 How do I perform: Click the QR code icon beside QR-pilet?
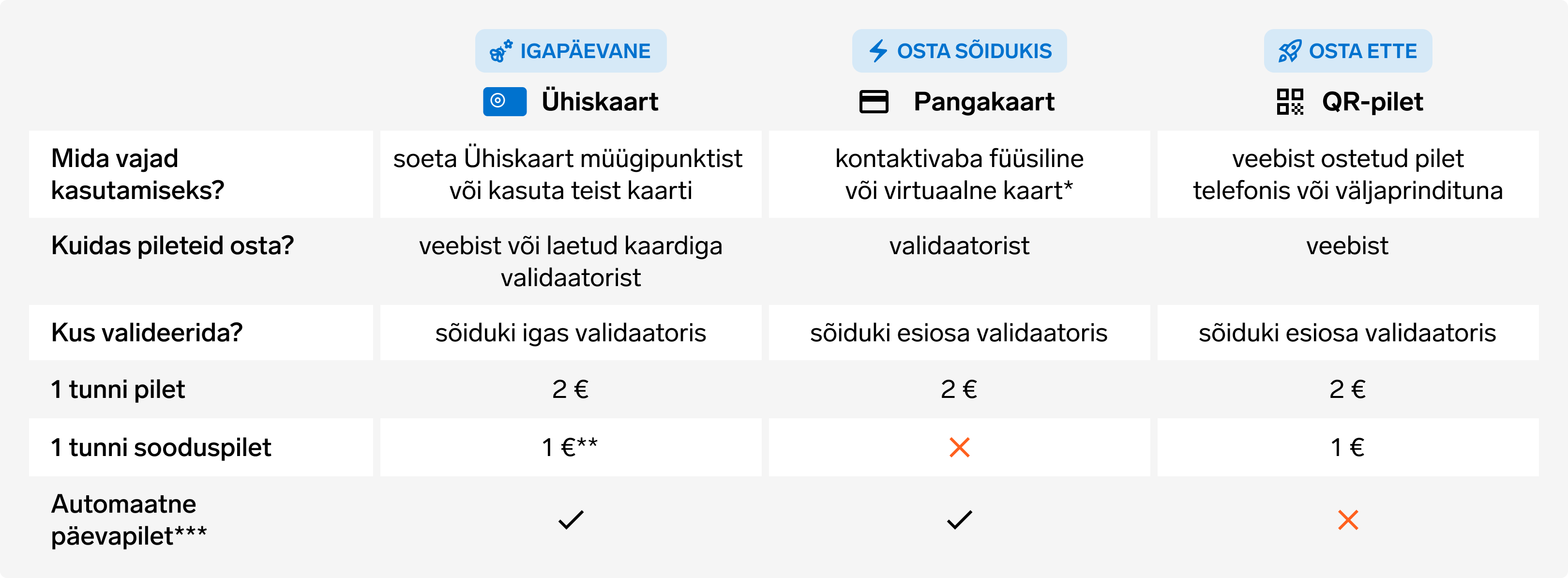[x=1290, y=102]
